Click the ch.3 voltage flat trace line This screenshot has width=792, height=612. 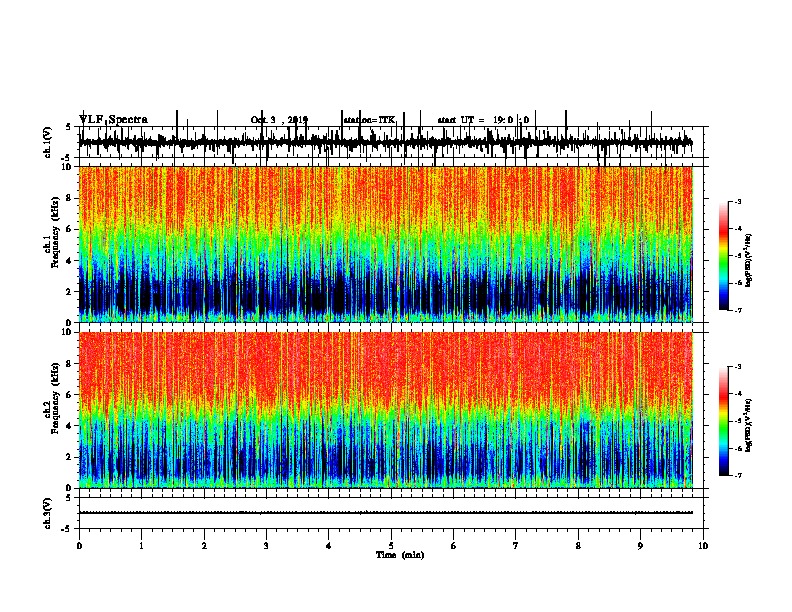[x=385, y=513]
